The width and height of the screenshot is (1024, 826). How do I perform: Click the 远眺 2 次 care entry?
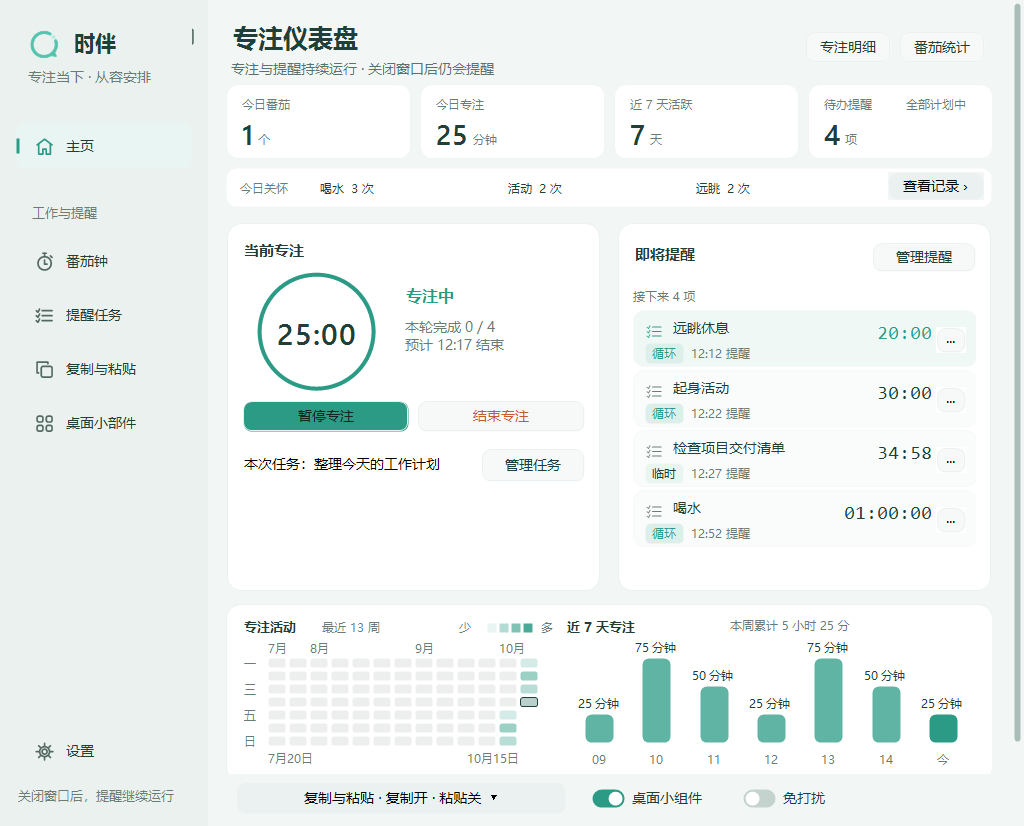tap(723, 189)
